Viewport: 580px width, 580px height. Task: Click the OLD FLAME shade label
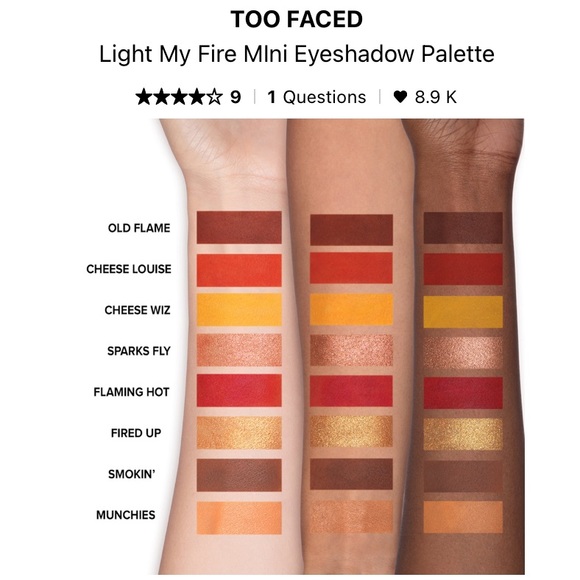click(x=139, y=228)
